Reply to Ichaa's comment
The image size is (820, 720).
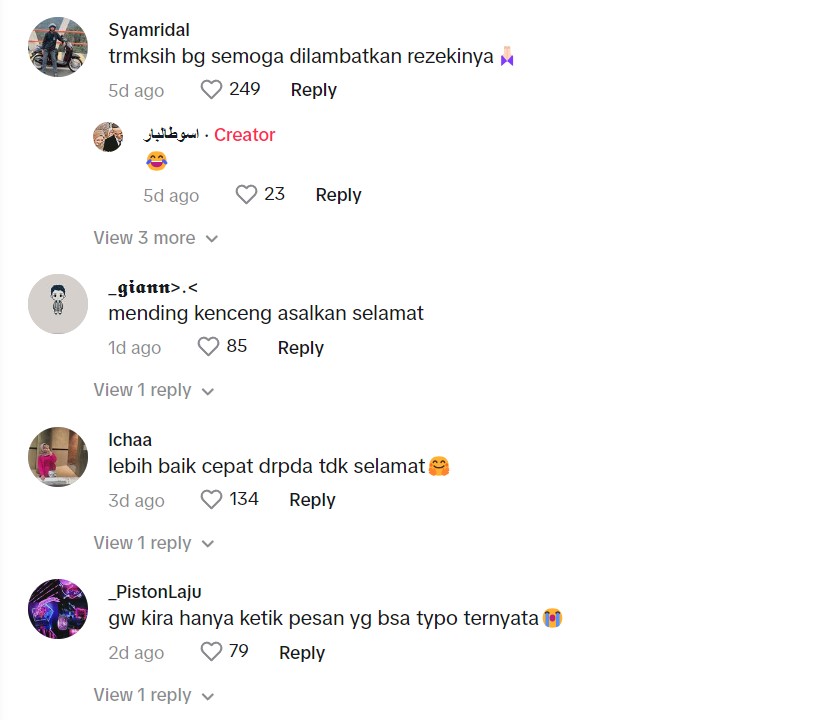click(x=312, y=500)
